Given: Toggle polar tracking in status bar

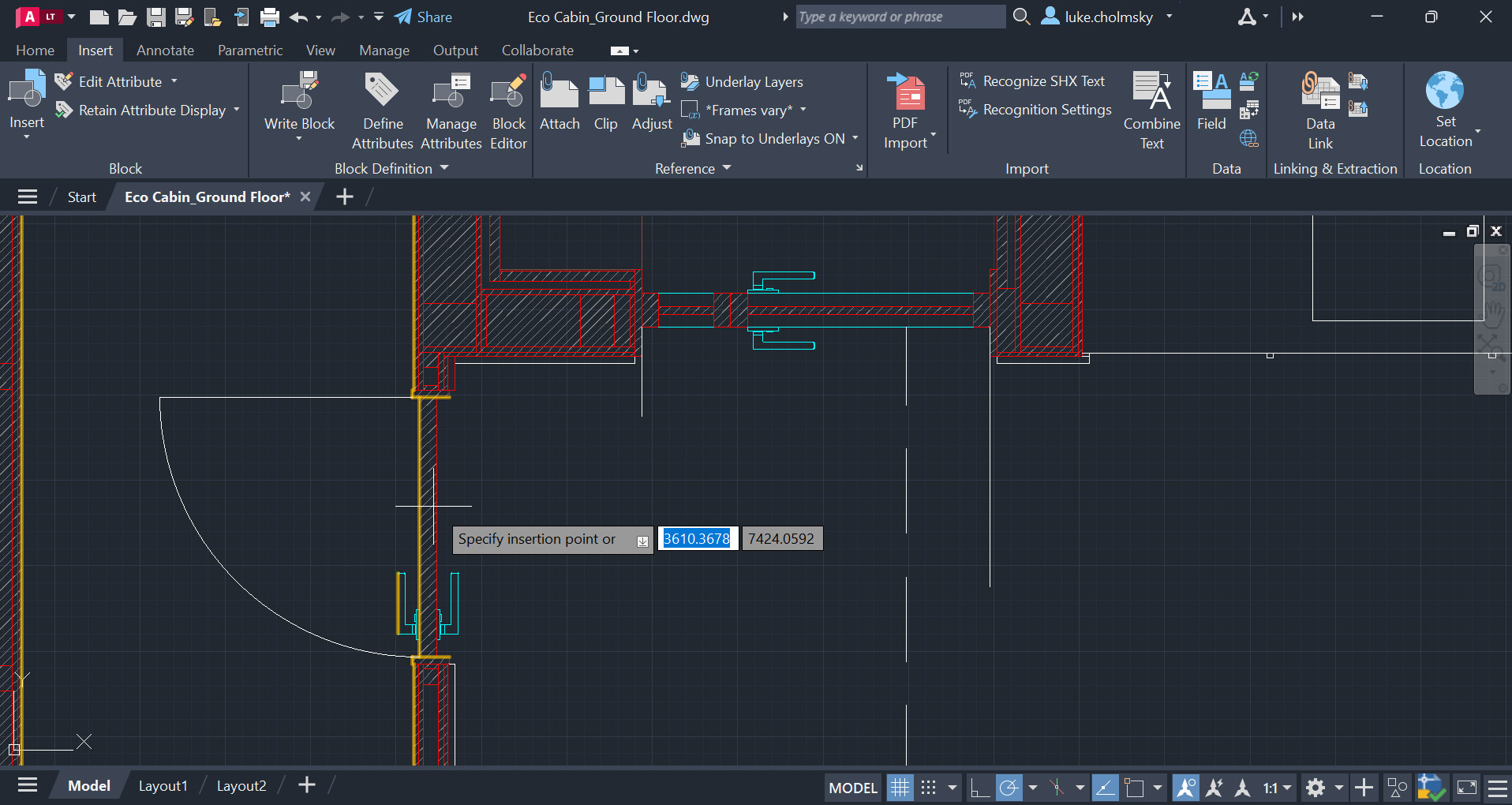Looking at the screenshot, I should tap(1009, 787).
